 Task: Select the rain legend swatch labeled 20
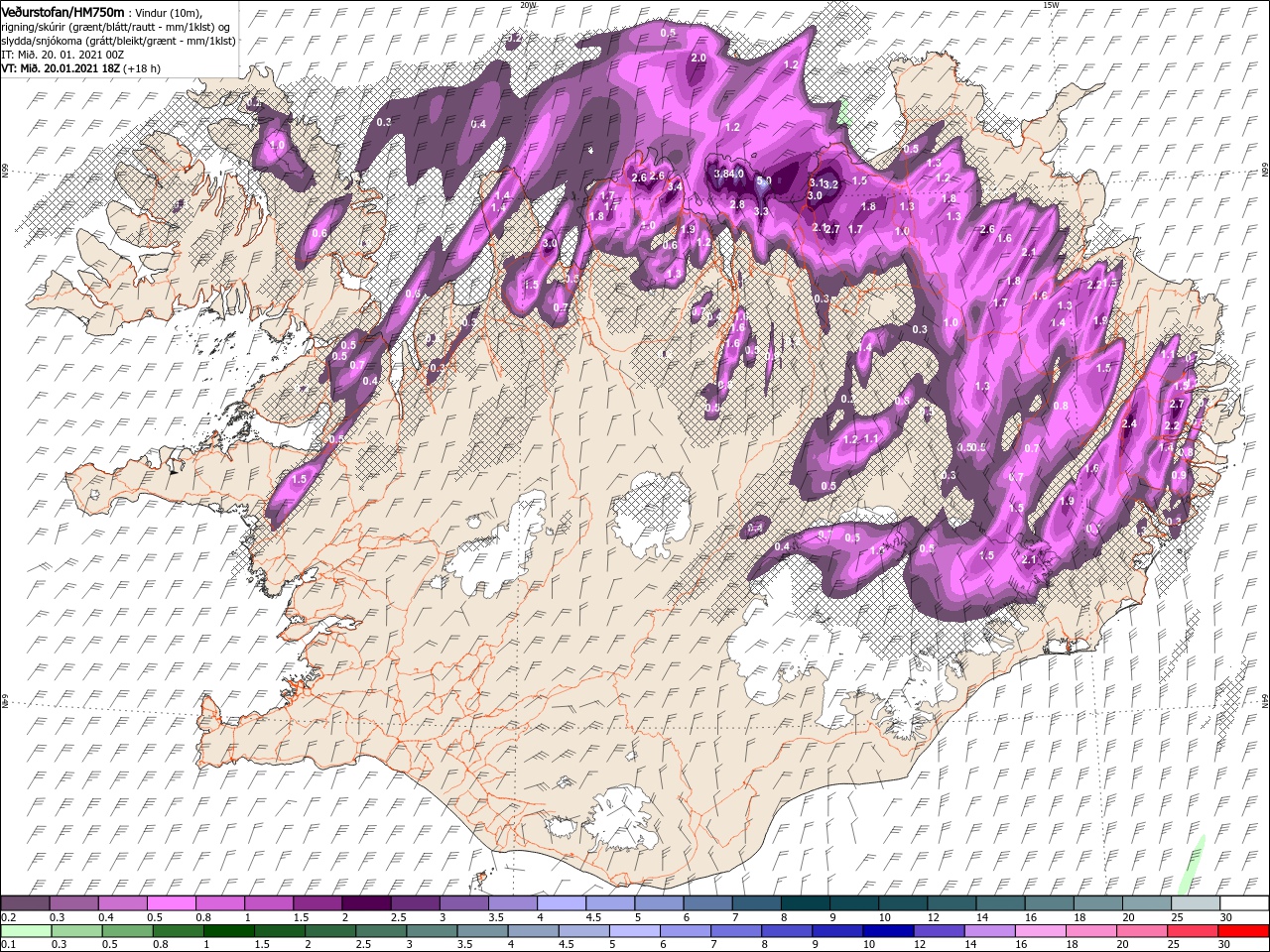pos(1140,930)
